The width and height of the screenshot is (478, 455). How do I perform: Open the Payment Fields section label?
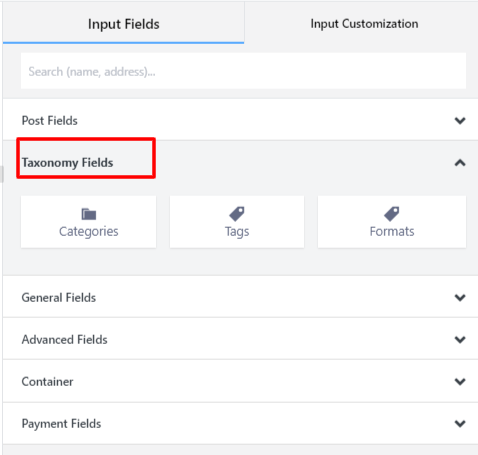tap(61, 424)
